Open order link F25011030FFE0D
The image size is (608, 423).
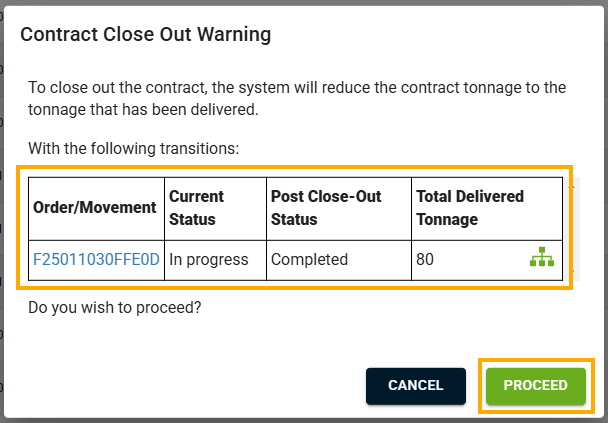[96, 259]
